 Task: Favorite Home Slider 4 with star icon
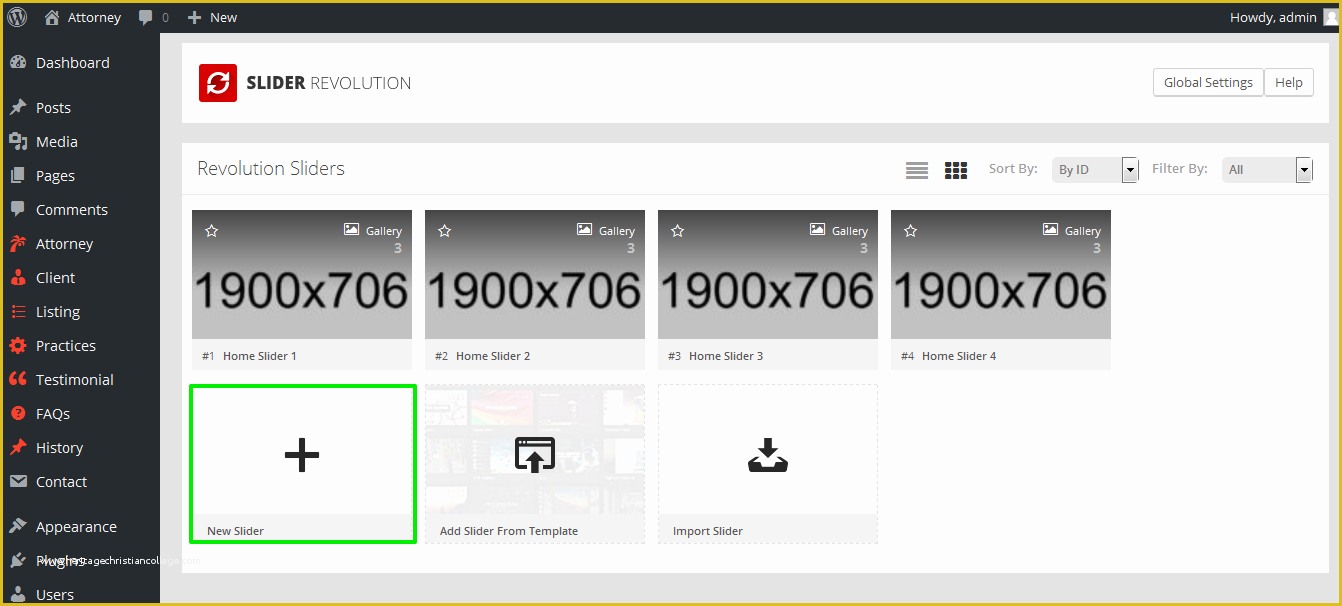tap(910, 231)
